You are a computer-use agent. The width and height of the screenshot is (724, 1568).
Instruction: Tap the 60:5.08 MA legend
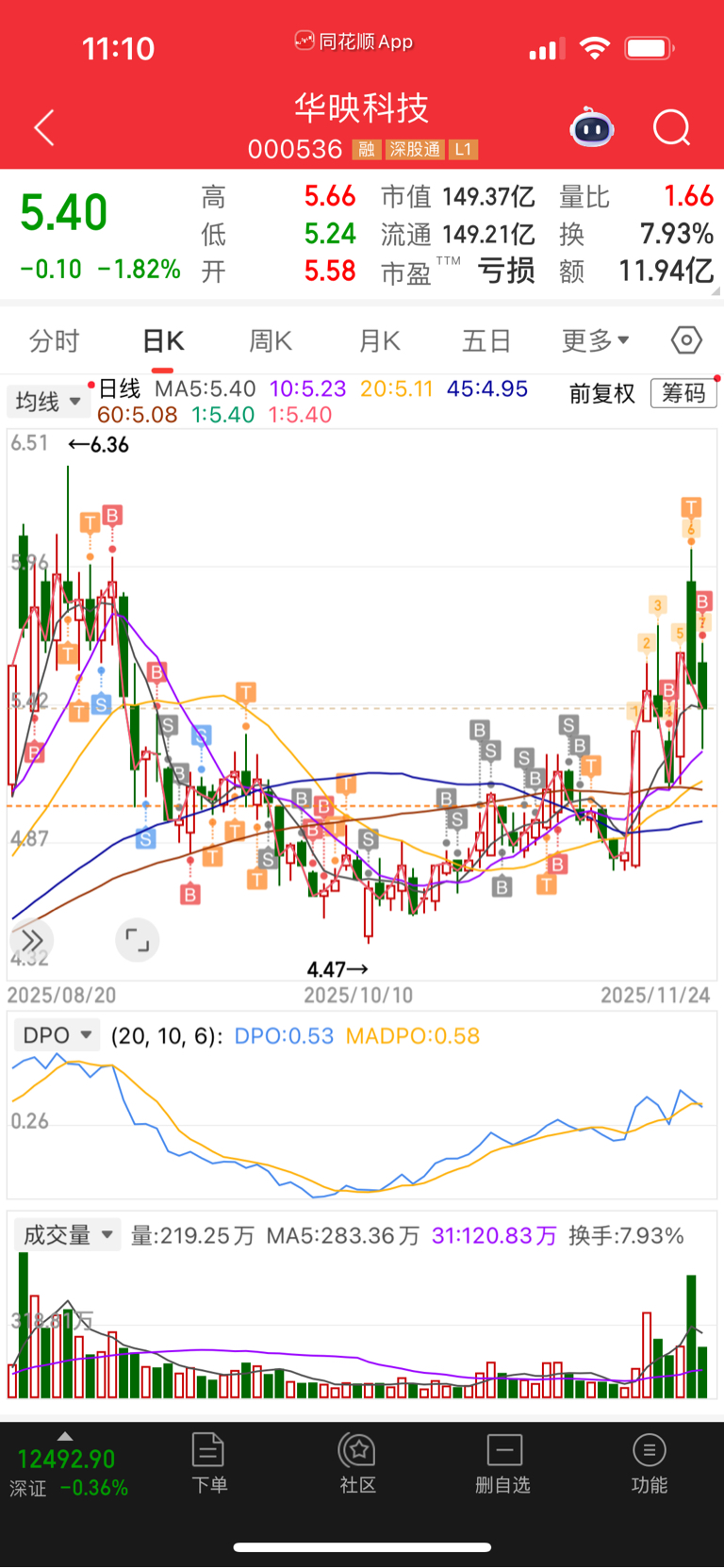138,415
